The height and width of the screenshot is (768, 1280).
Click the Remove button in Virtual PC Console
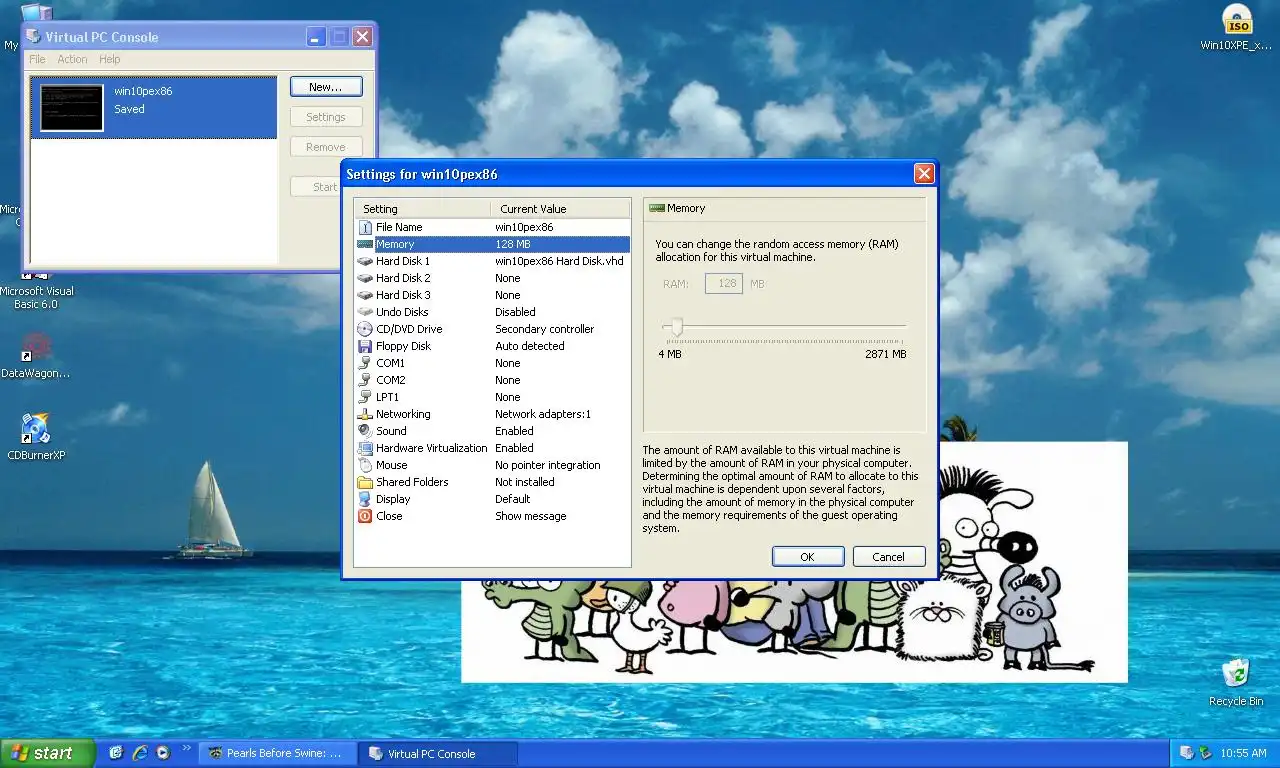coord(326,147)
